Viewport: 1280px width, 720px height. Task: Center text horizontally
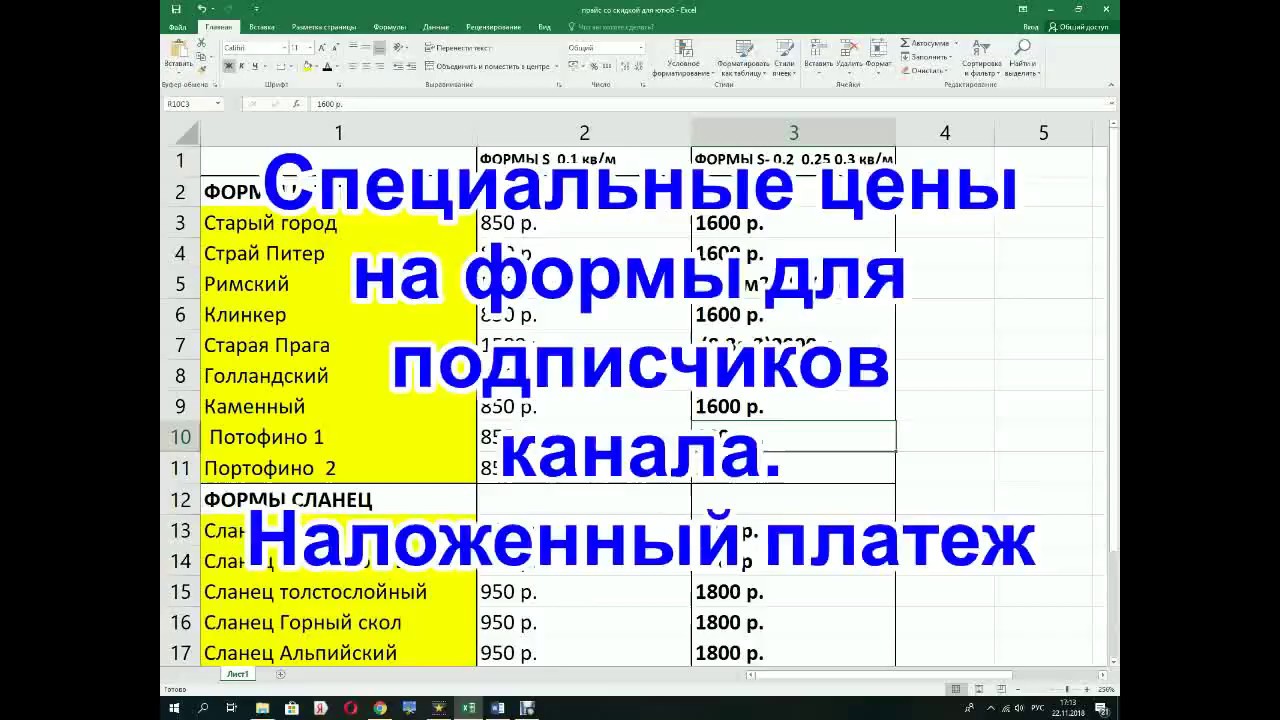point(366,66)
